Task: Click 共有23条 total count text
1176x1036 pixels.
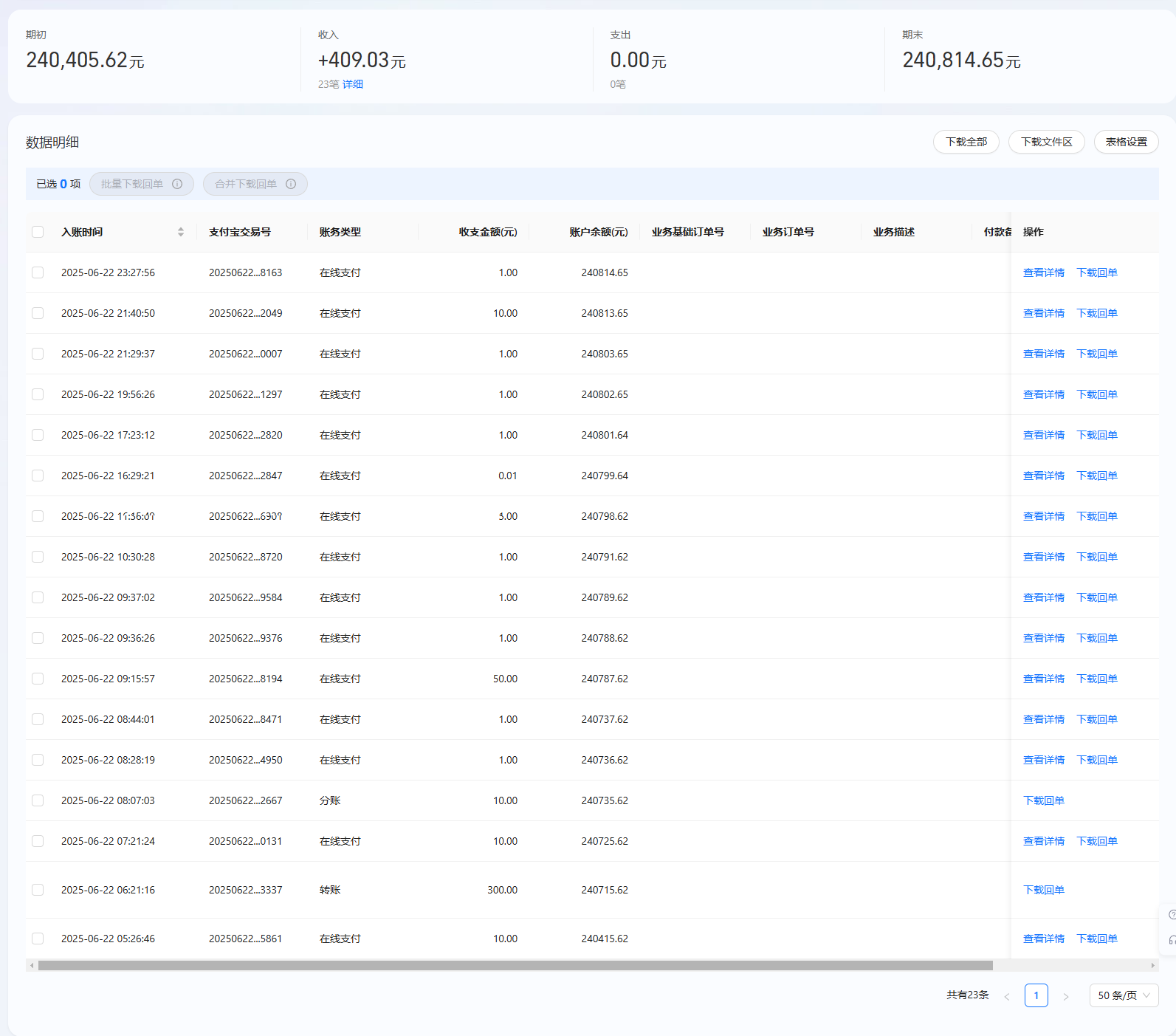Action: click(x=968, y=995)
